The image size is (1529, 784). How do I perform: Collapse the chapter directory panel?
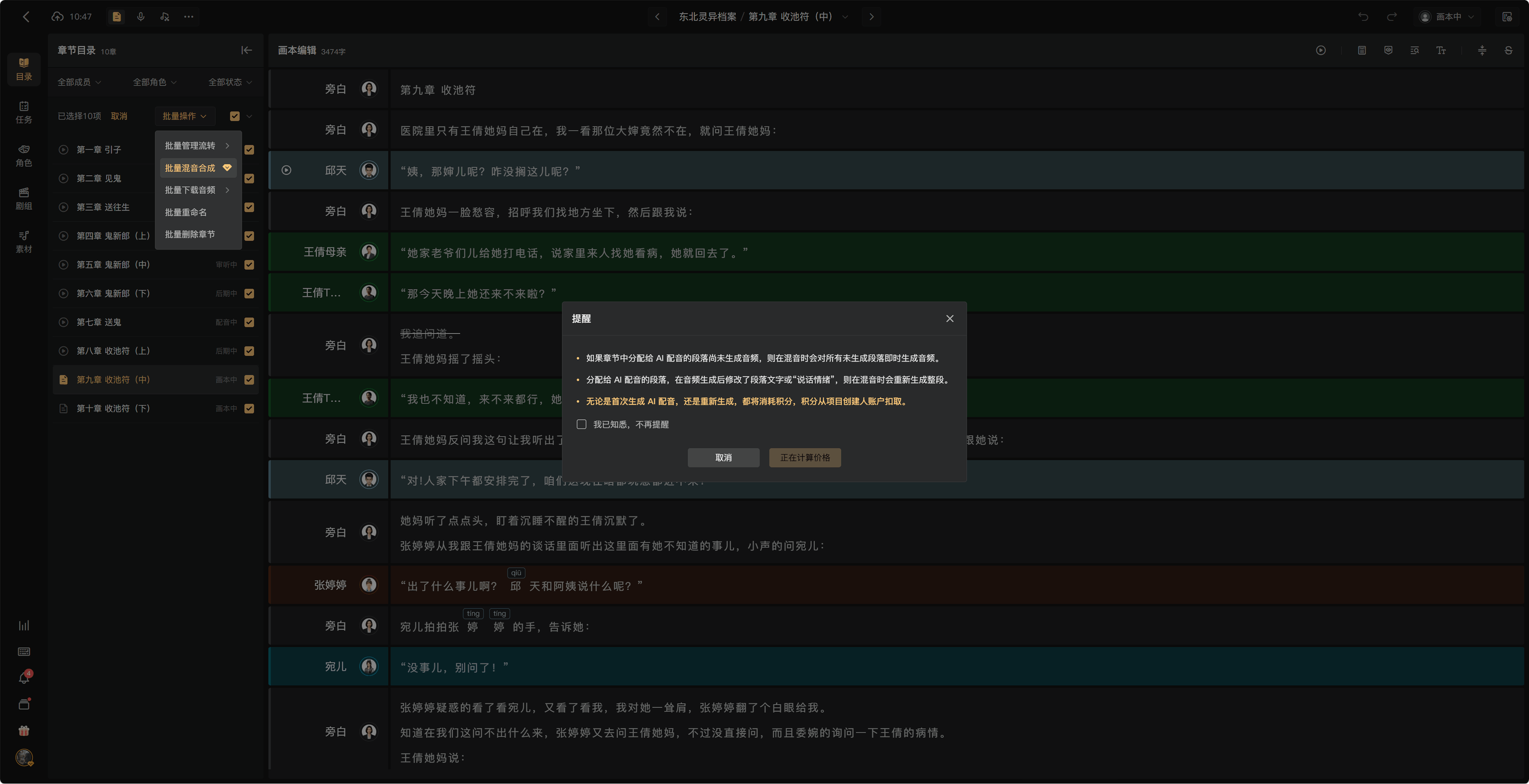pos(247,51)
